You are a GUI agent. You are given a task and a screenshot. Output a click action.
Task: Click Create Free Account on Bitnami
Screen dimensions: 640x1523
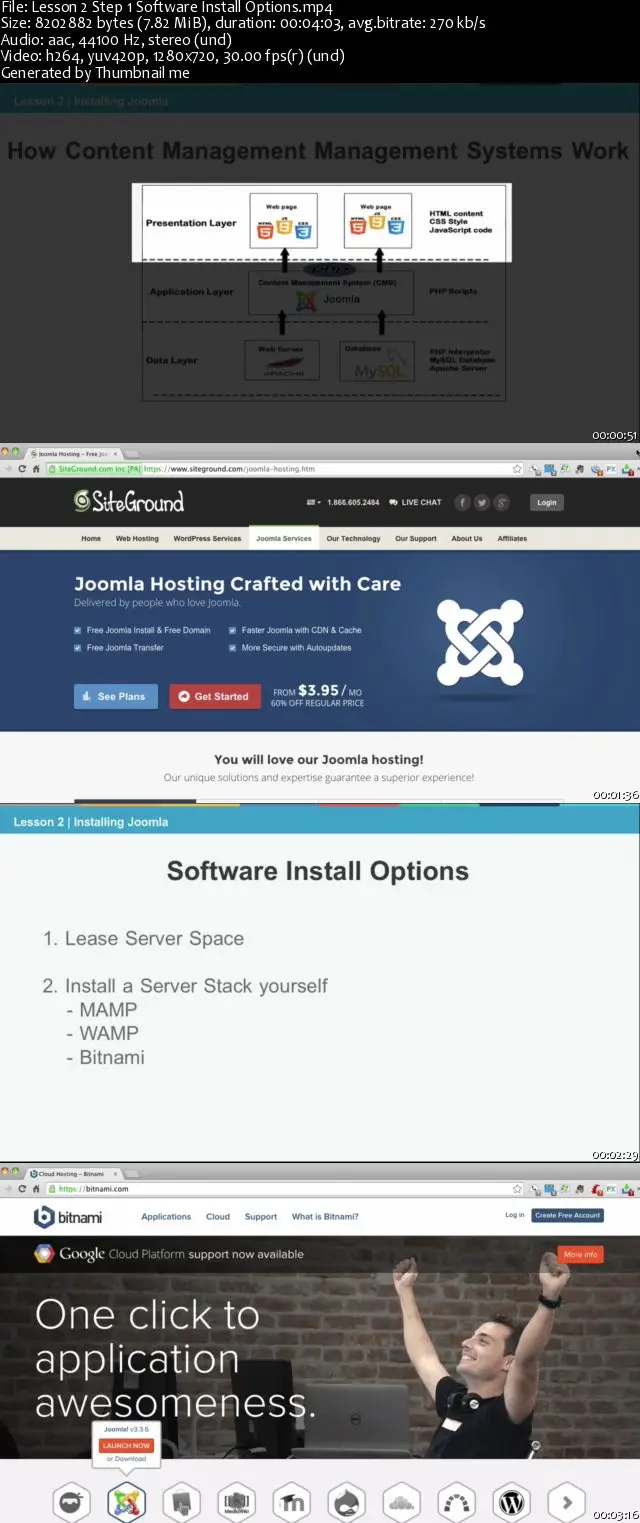[568, 1215]
